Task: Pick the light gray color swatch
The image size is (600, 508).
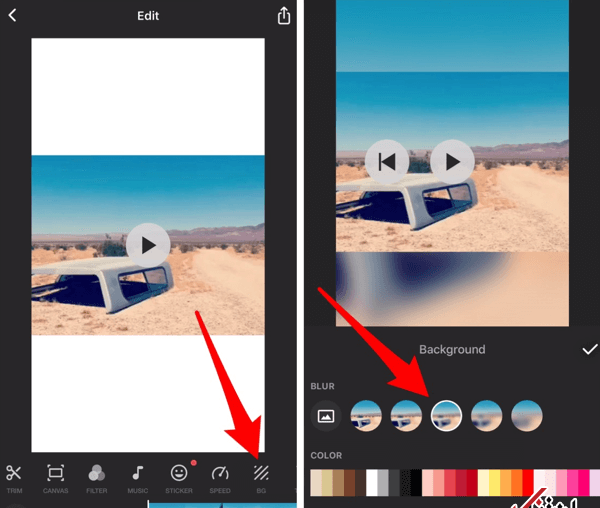Action: (383, 483)
